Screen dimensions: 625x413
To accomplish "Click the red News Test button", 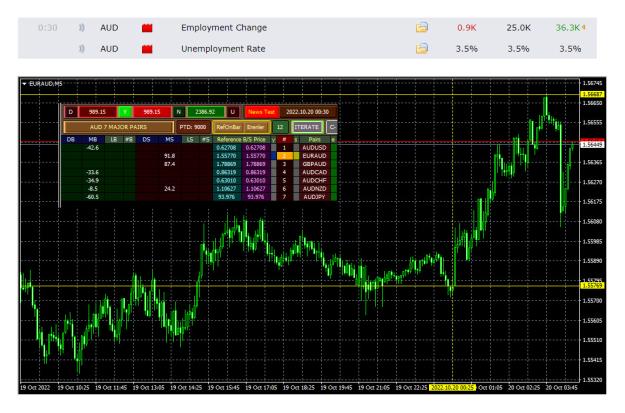I will click(261, 112).
